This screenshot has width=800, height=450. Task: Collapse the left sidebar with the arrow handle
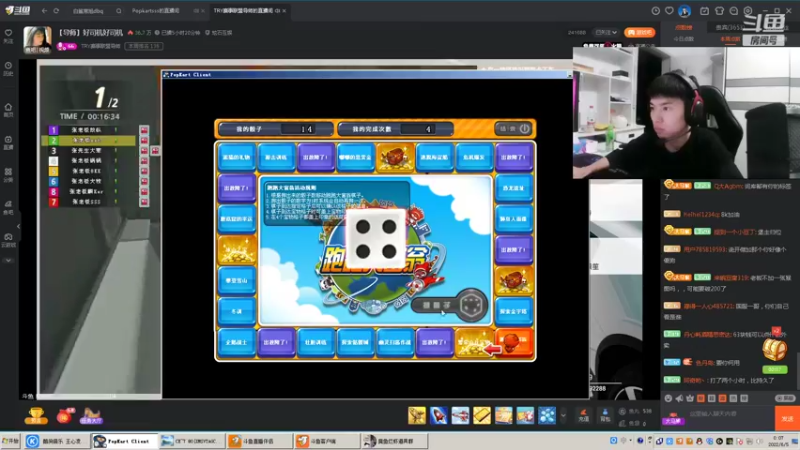[18, 226]
